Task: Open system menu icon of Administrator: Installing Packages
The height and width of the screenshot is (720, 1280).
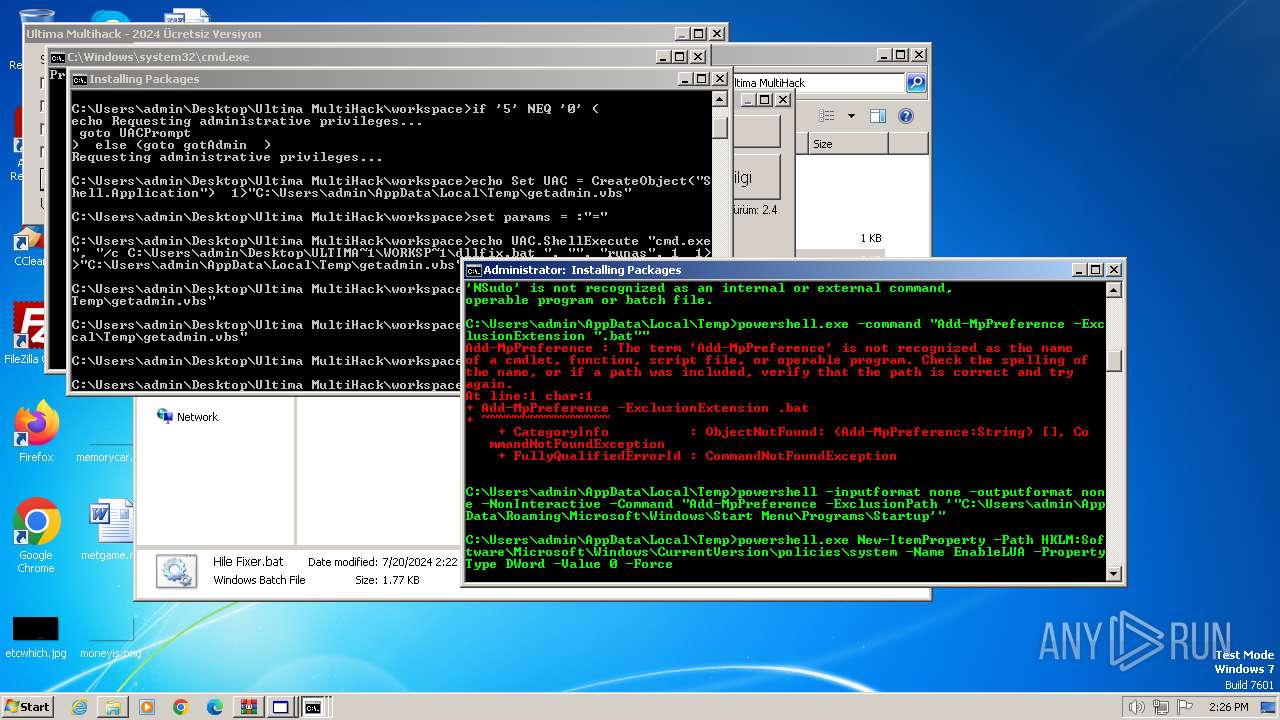Action: 474,270
